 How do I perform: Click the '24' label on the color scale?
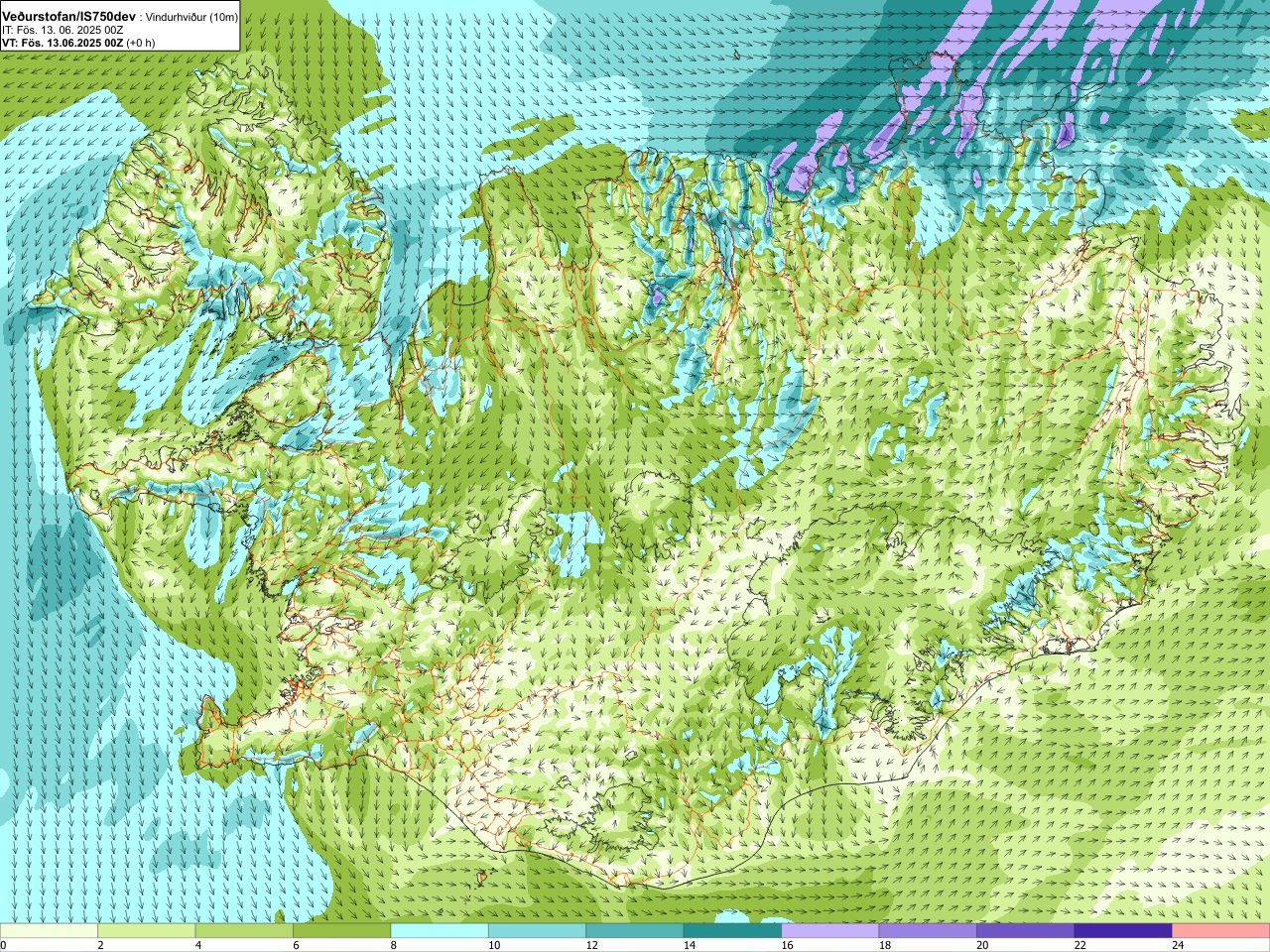1179,945
